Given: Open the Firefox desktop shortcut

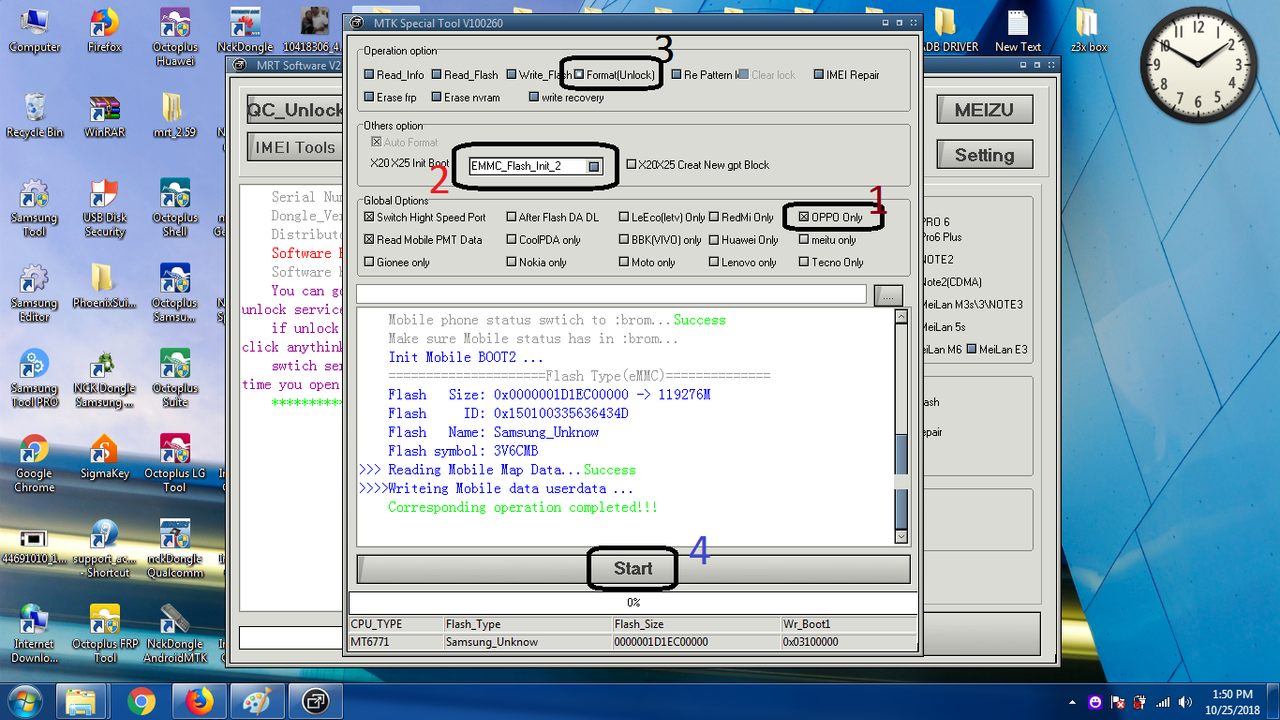Looking at the screenshot, I should [x=104, y=30].
